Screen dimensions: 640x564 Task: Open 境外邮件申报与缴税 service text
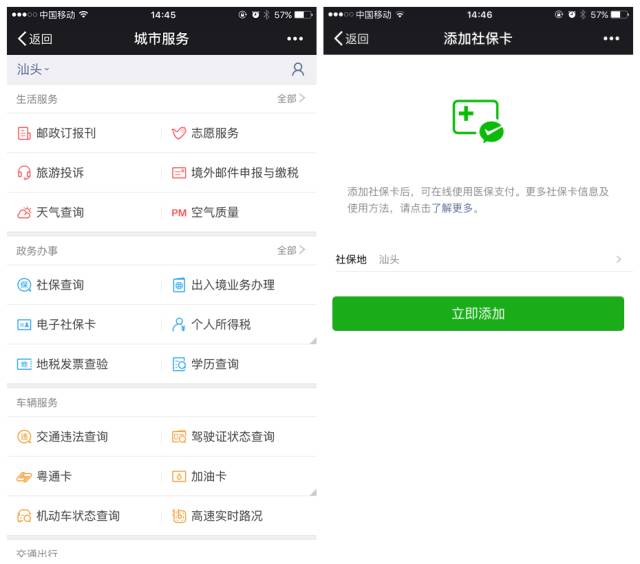245,173
